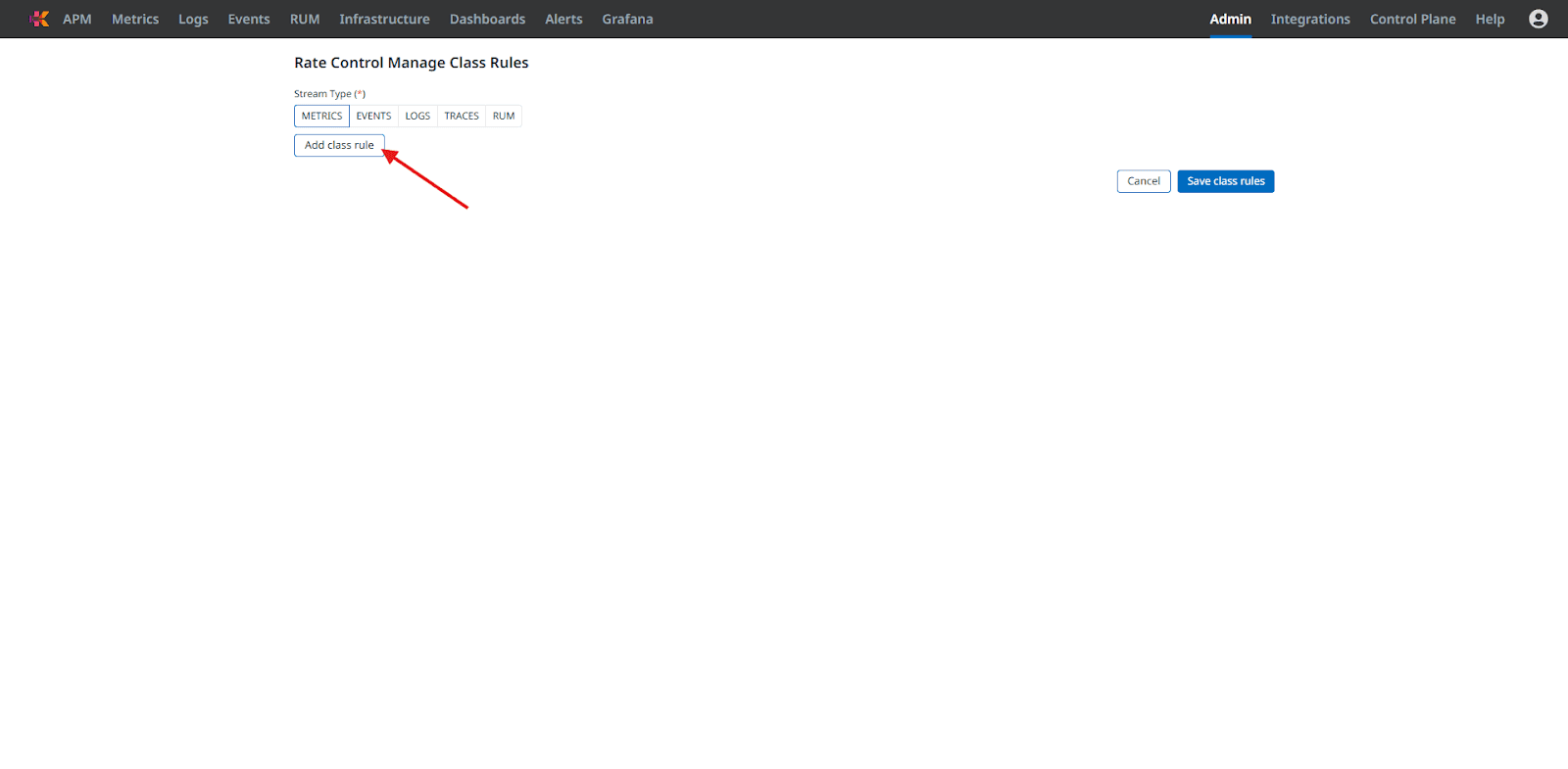Click the Stream Type label
The height and width of the screenshot is (769, 1568).
tap(329, 94)
